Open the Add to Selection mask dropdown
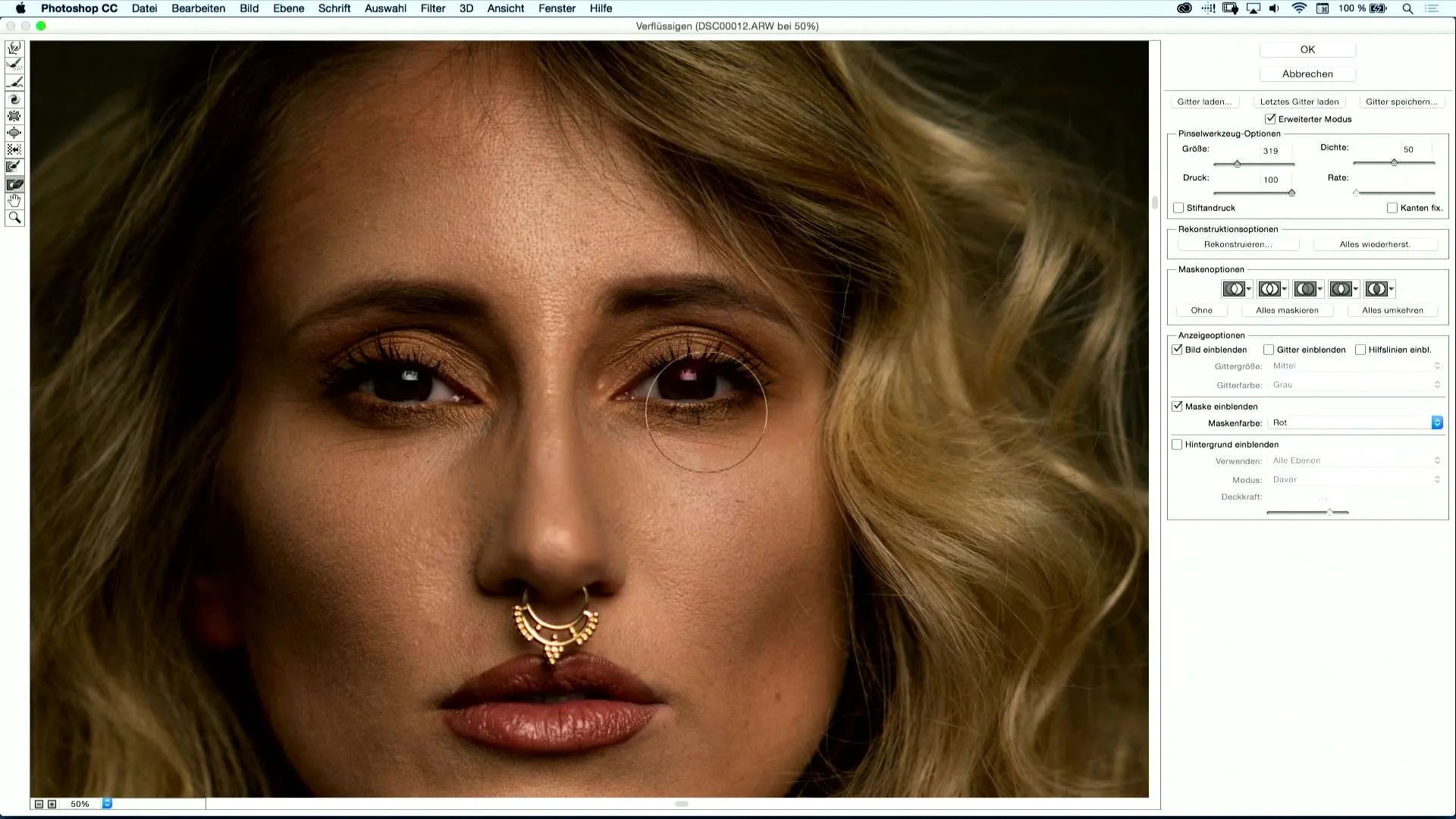This screenshot has width=1456, height=819. 1272,289
